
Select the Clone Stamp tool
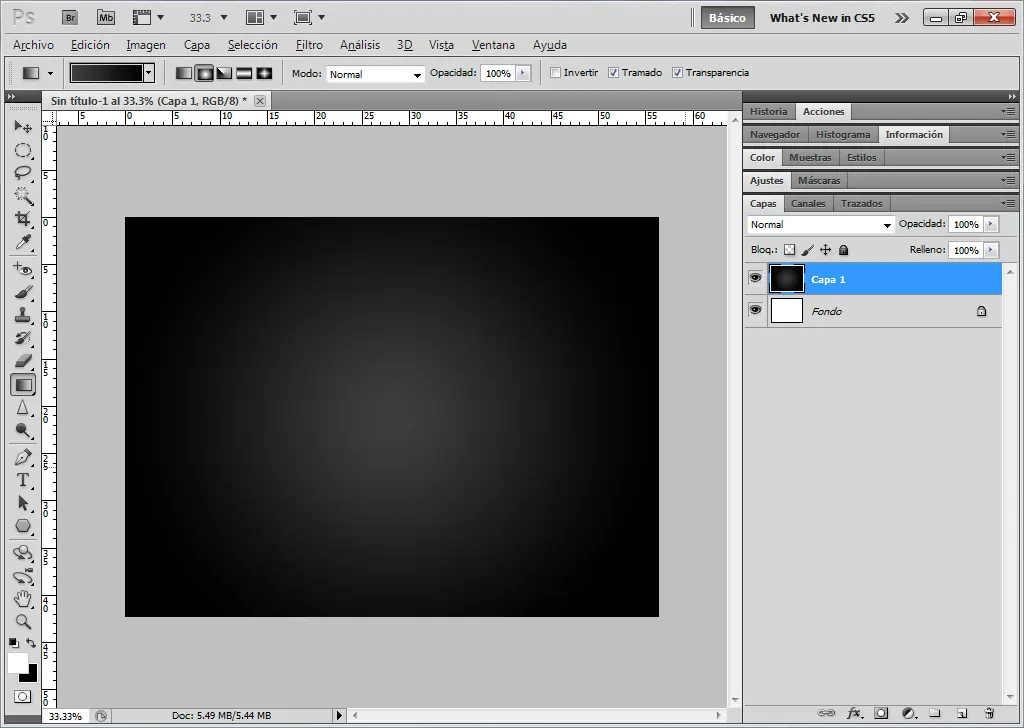[x=24, y=314]
